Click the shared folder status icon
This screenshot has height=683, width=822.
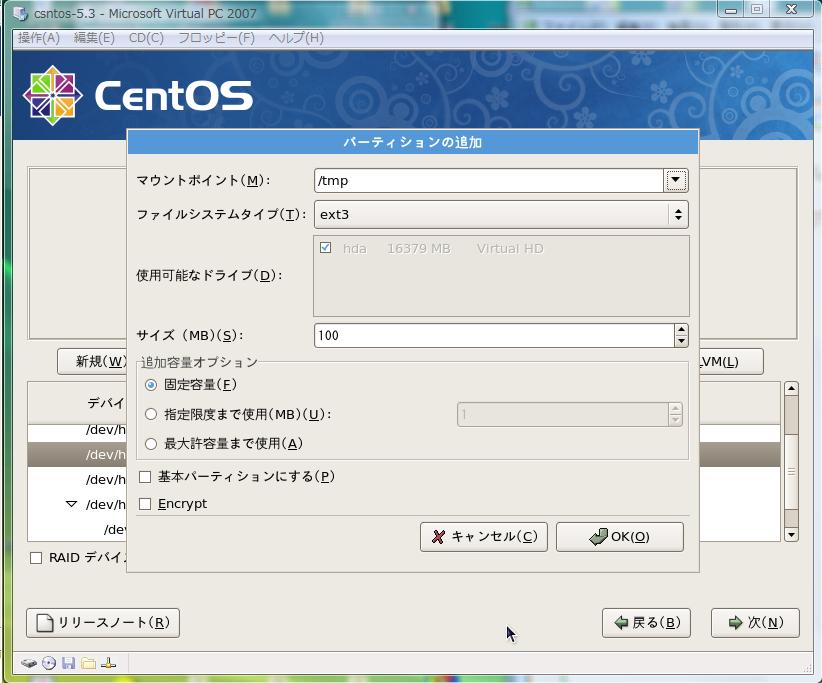pyautogui.click(x=88, y=663)
